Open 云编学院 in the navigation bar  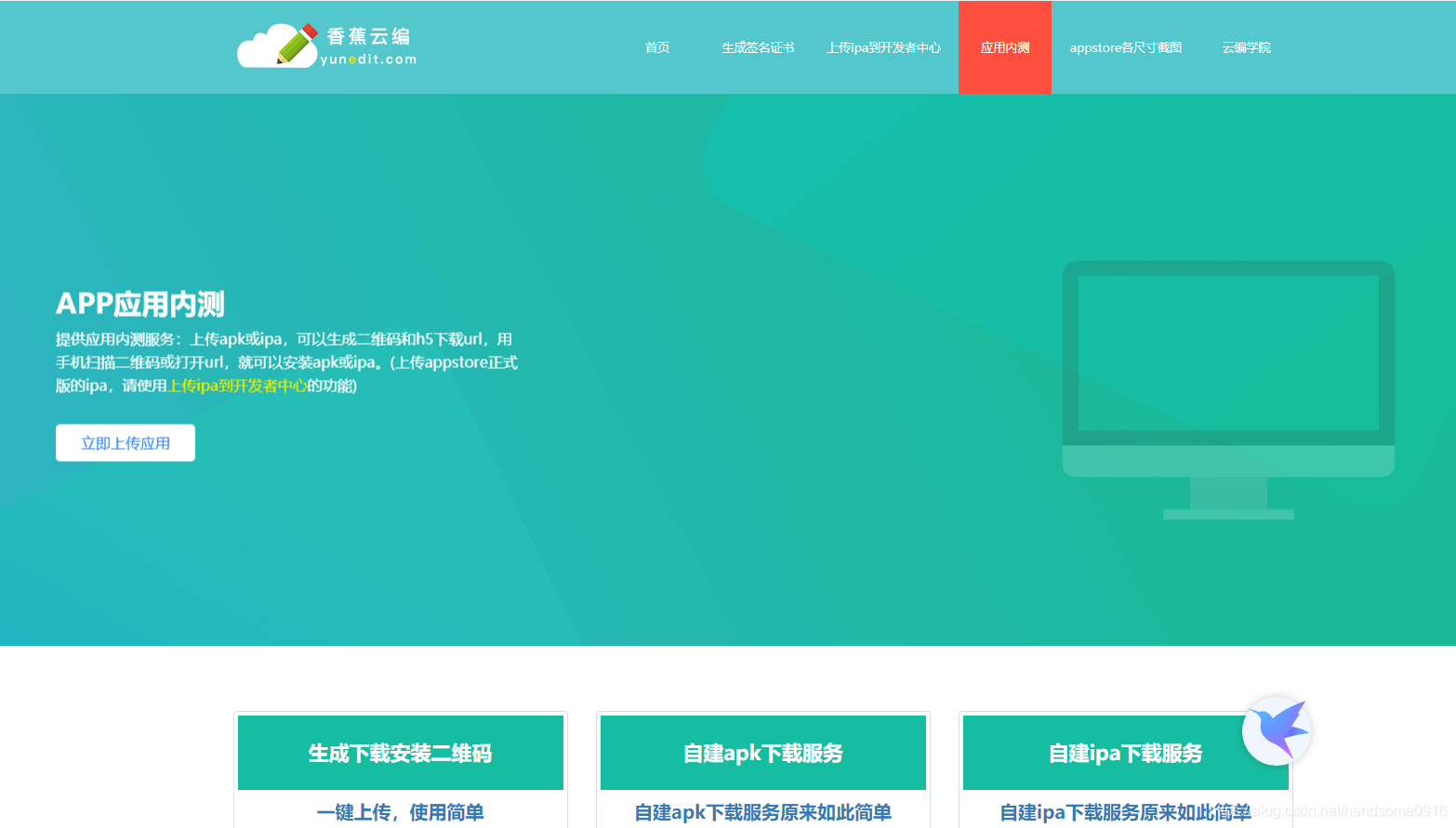click(x=1247, y=47)
